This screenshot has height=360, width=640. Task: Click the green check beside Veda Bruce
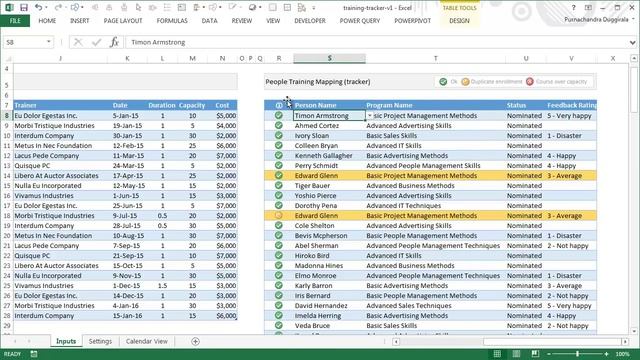point(279,325)
